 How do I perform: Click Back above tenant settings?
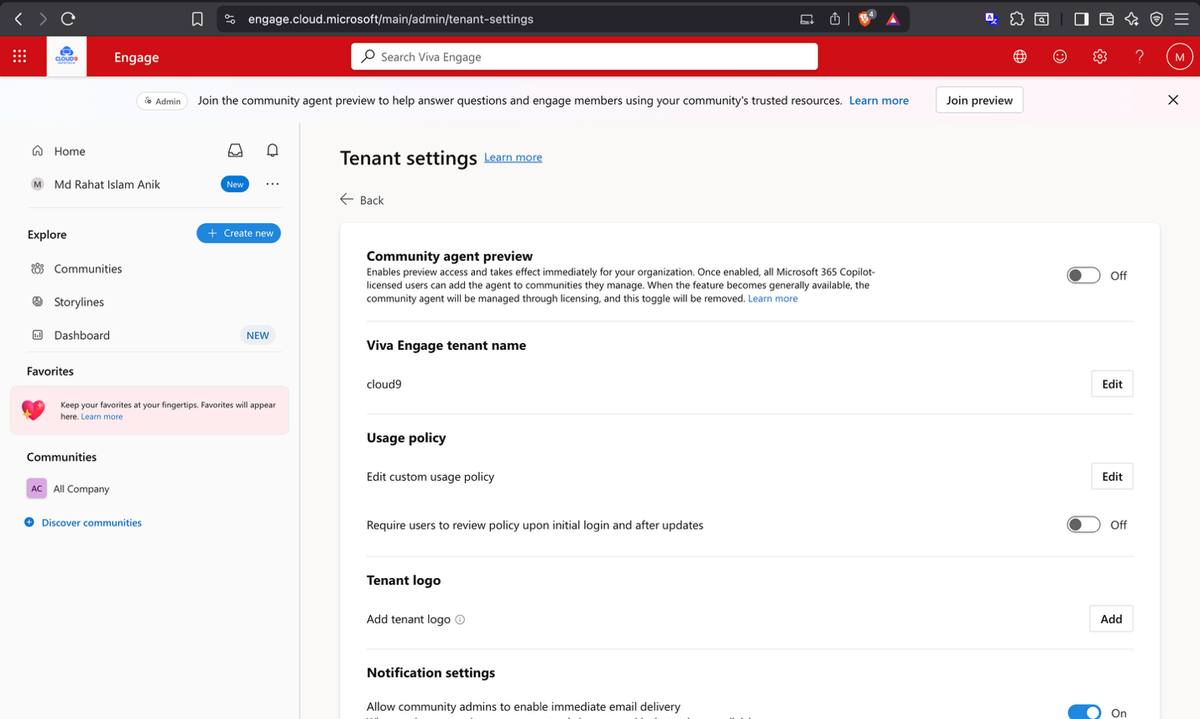362,200
